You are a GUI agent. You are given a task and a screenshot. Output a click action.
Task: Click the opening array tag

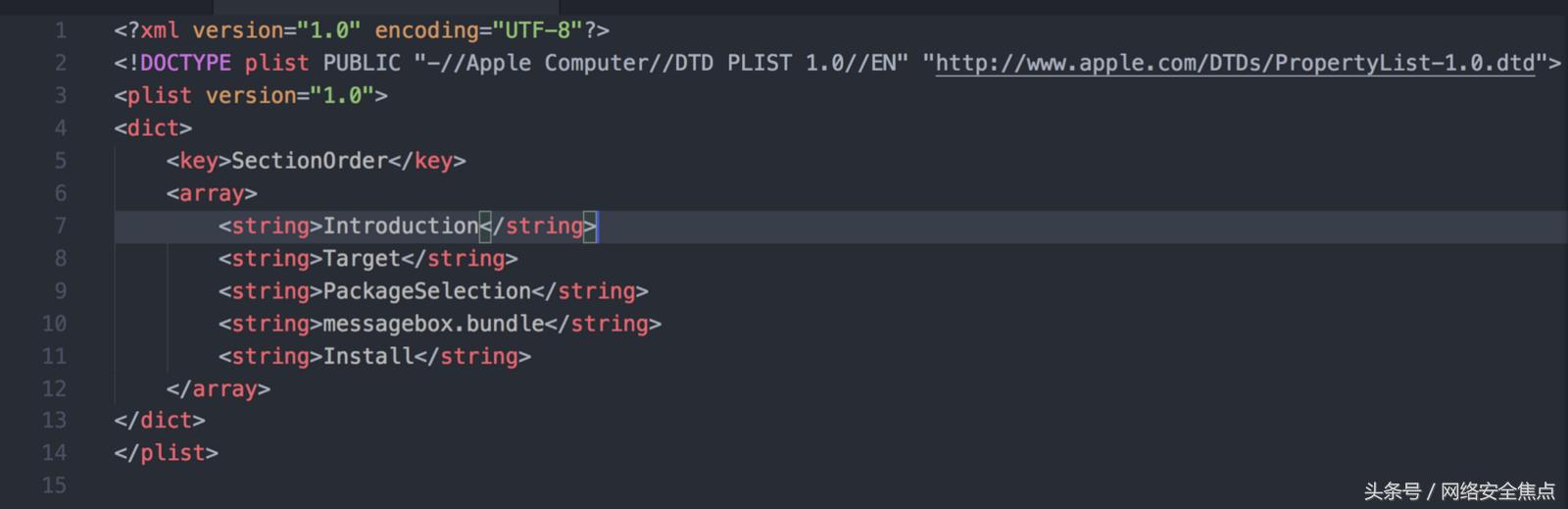coord(211,194)
